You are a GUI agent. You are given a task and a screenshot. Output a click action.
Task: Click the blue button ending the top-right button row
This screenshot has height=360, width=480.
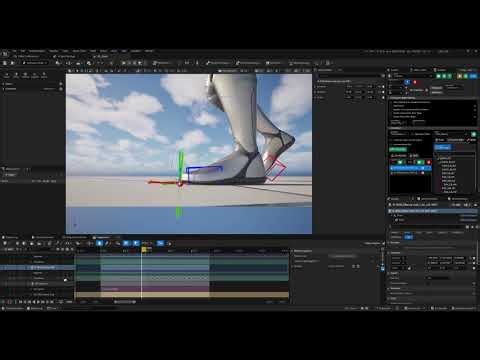coord(473,76)
